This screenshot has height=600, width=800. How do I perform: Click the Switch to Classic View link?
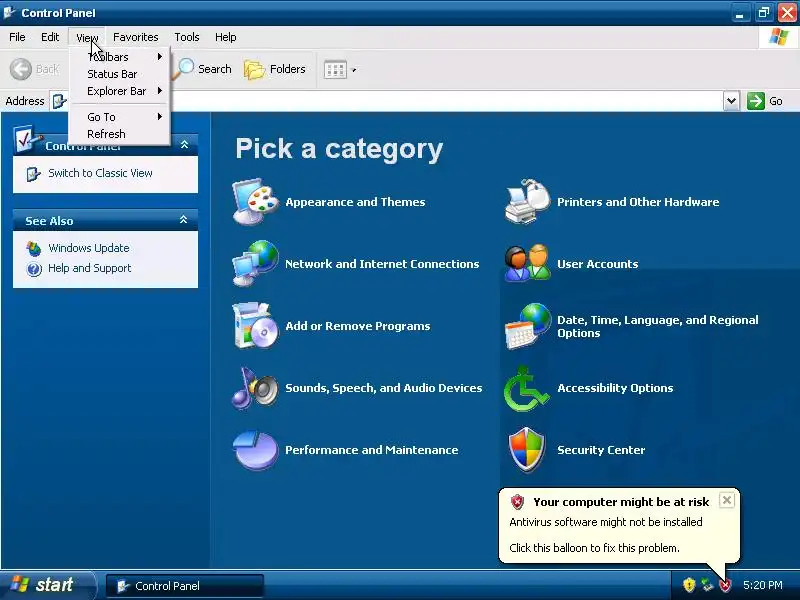101,173
